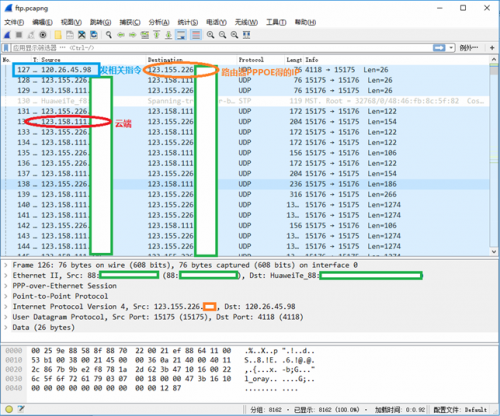Toggle auto-scroll during live capture
Image resolution: width=500 pixels, height=416 pixels.
(x=181, y=35)
